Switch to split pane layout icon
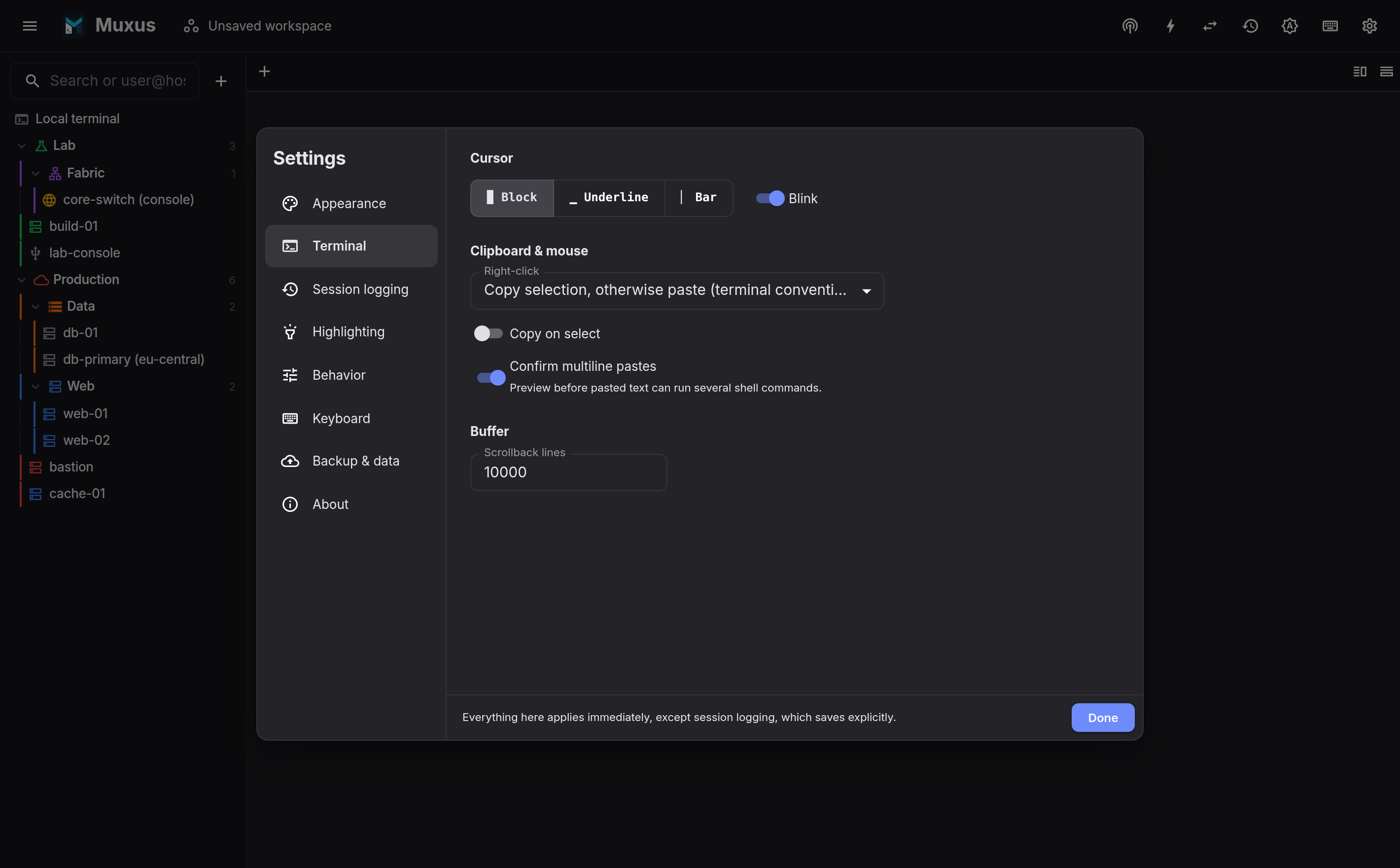 point(1359,71)
